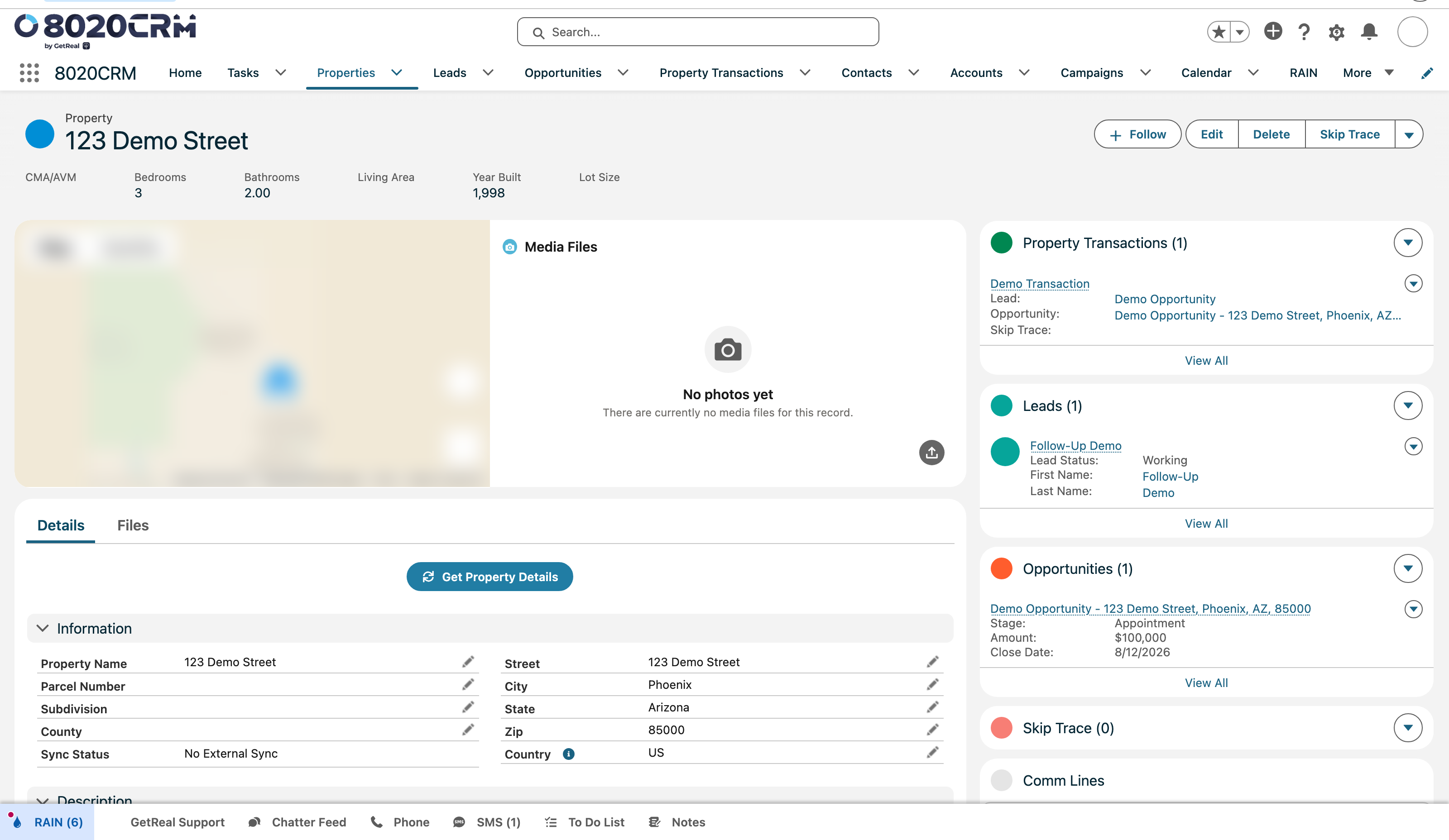Open RAIN (6) utility bar item
The height and width of the screenshot is (840, 1449).
47,822
